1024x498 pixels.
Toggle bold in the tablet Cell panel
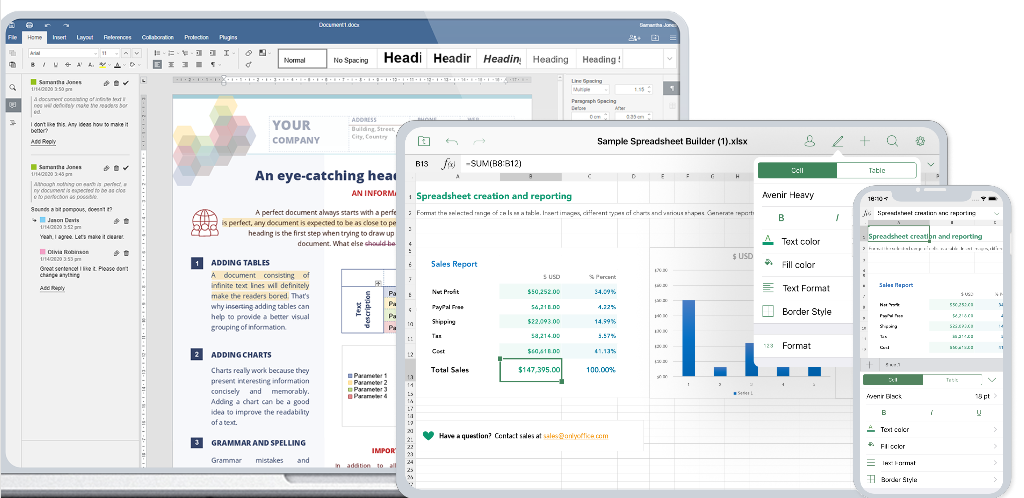pyautogui.click(x=781, y=218)
